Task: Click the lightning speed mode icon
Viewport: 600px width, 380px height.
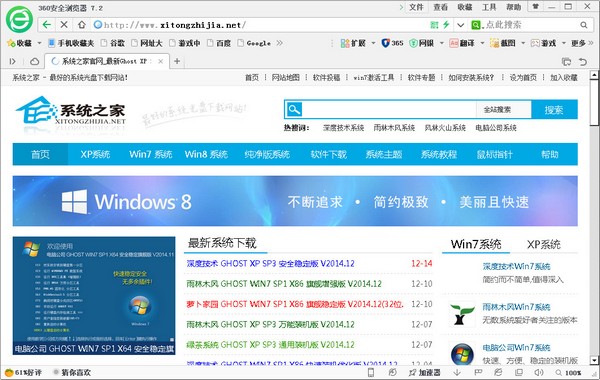Action: tap(446, 25)
